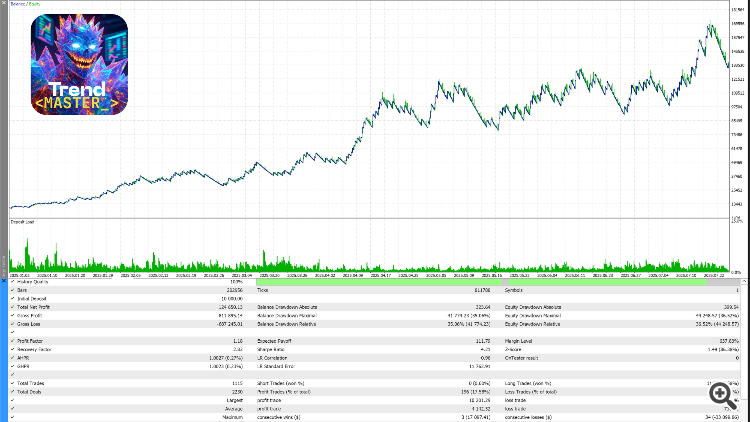Select the 'LR Standard Error' label

click(276, 366)
